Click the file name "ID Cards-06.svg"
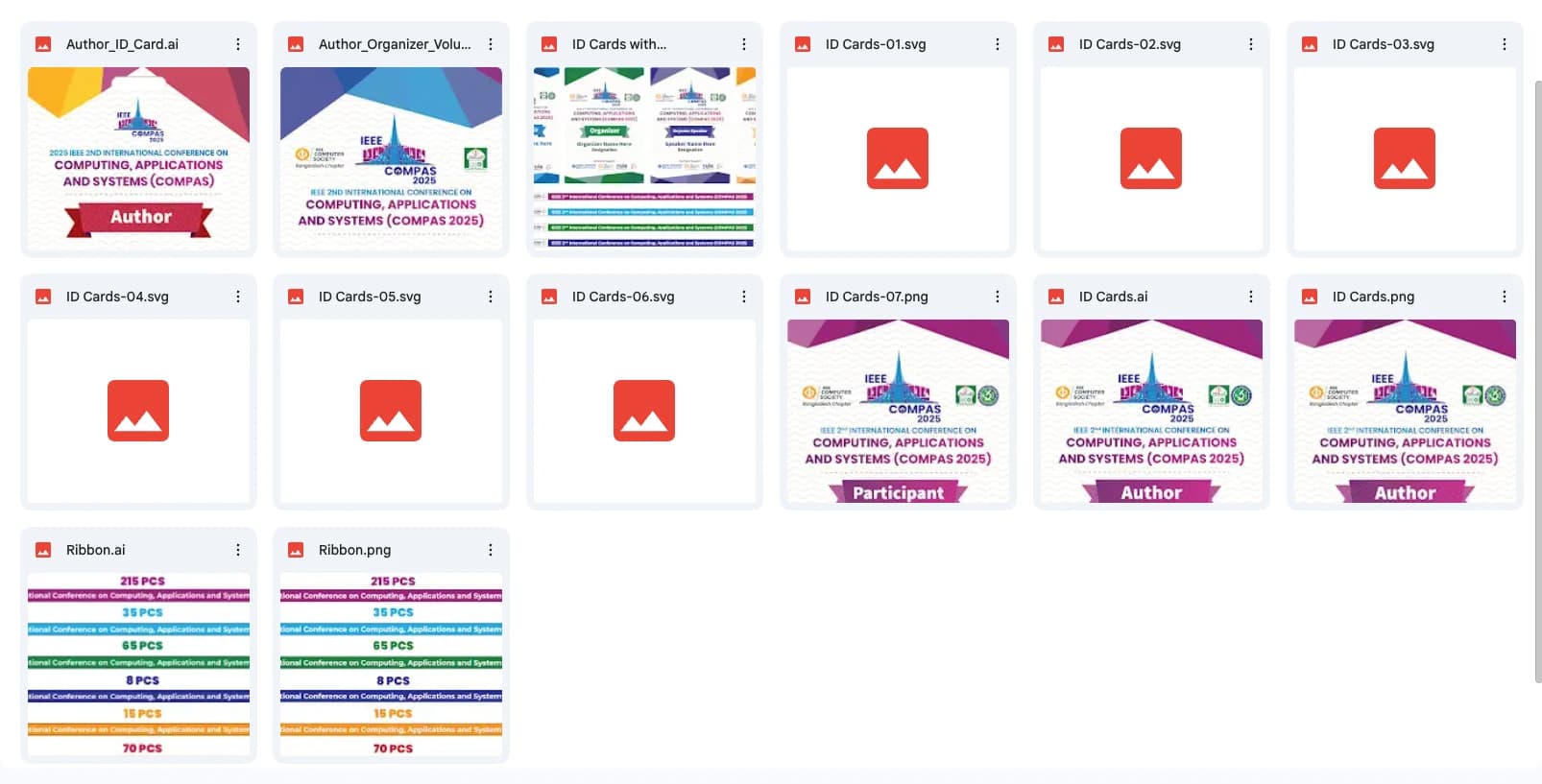Screen dimensions: 1542x784 click(x=623, y=297)
